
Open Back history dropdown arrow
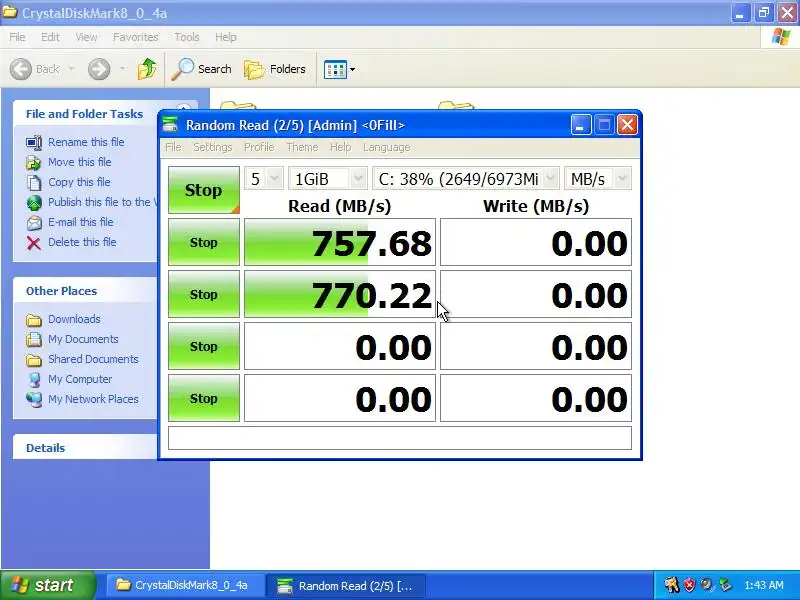71,69
